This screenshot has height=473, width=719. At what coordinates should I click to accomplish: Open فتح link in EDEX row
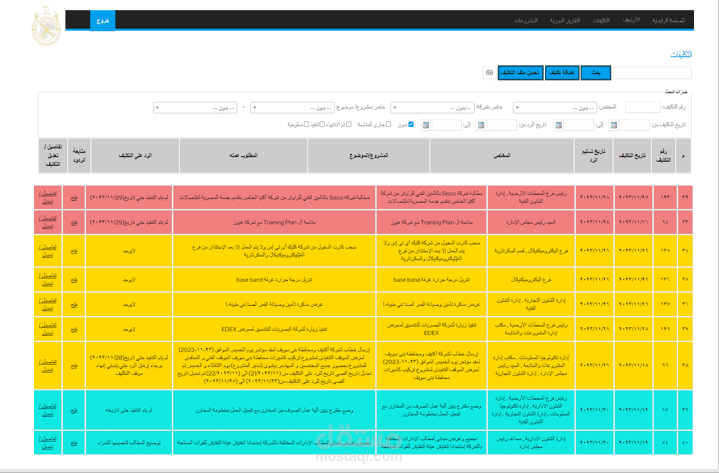tap(74, 330)
